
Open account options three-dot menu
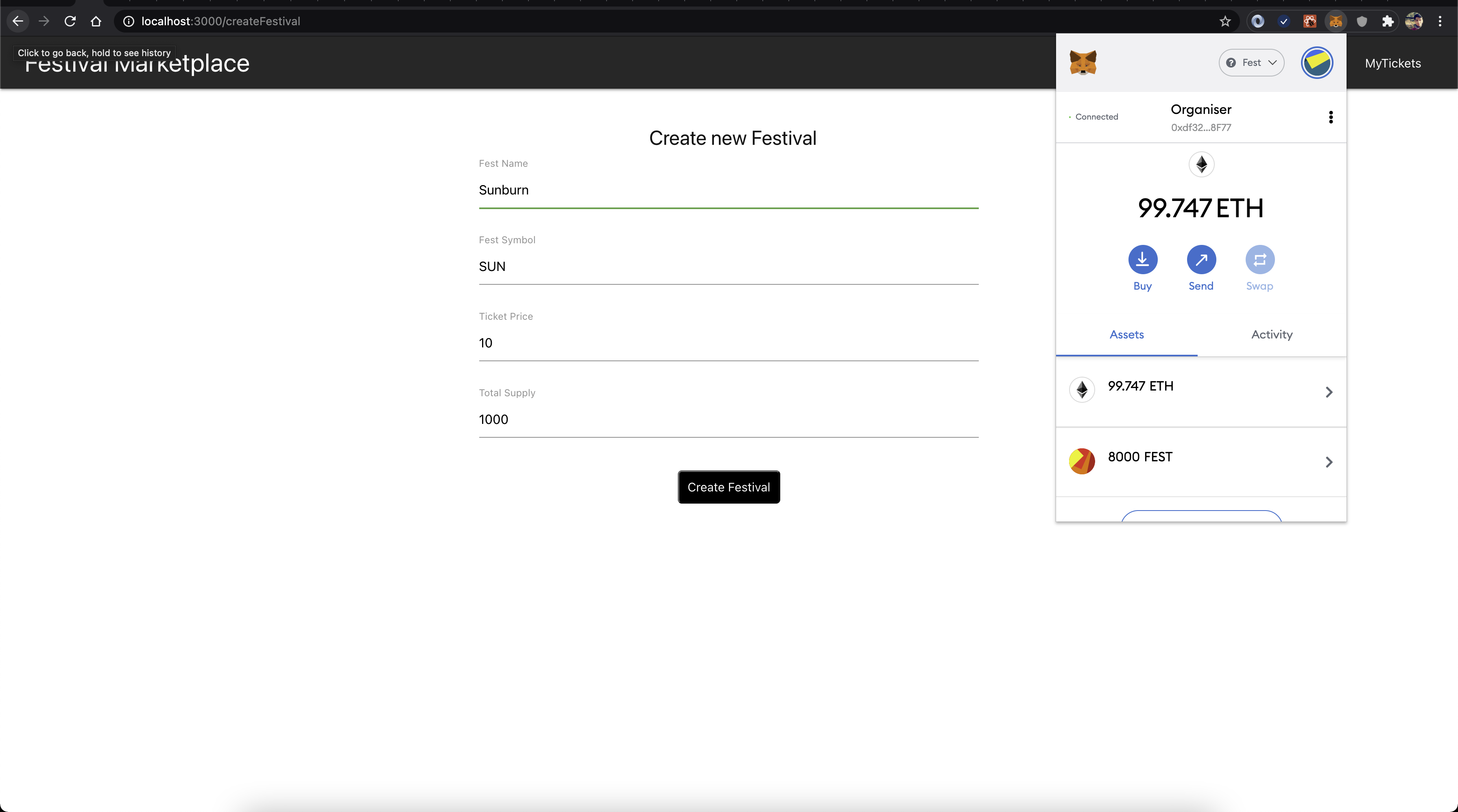tap(1331, 117)
